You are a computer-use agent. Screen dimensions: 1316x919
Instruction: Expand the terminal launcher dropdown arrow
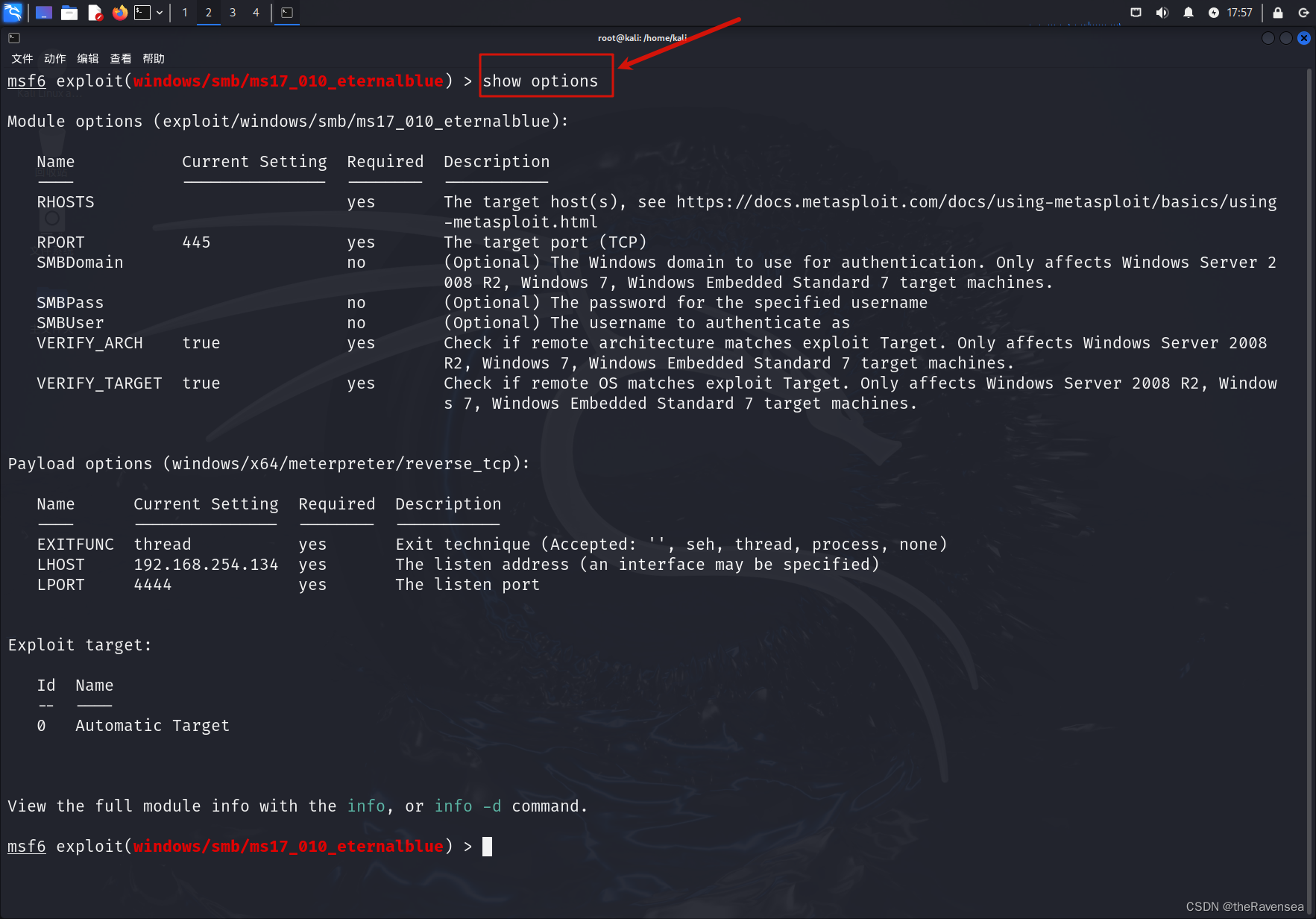[x=160, y=13]
